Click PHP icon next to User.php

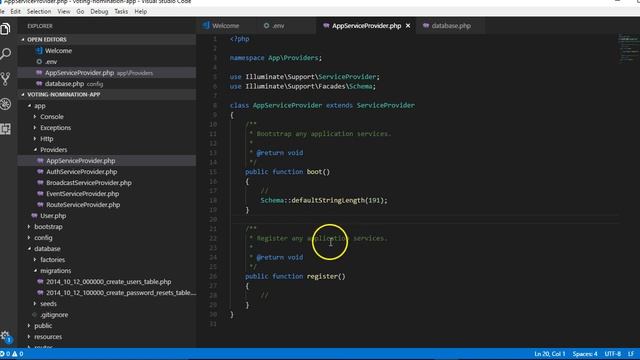[x=34, y=216]
